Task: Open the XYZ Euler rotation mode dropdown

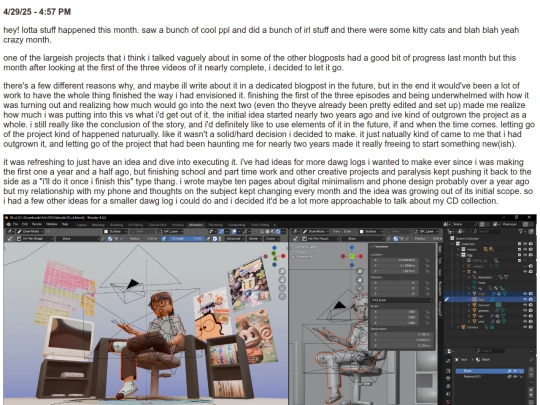Action: (x=402, y=300)
